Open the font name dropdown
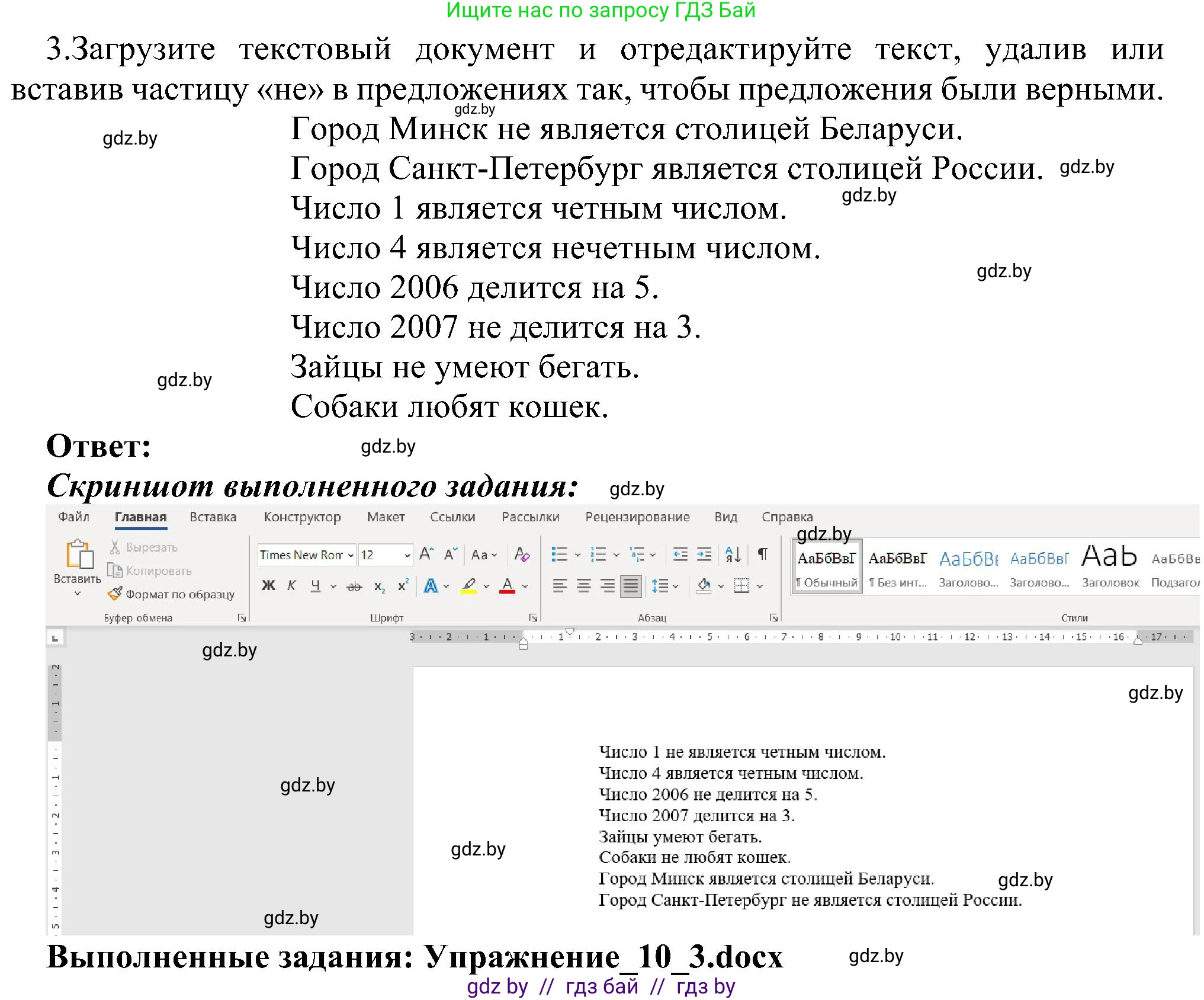Screen dimensions: 1204x1000 click(x=351, y=556)
